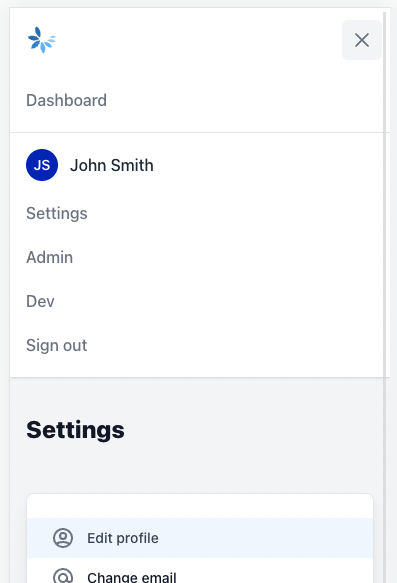
Task: Open the Dev menu link
Action: pyautogui.click(x=40, y=301)
